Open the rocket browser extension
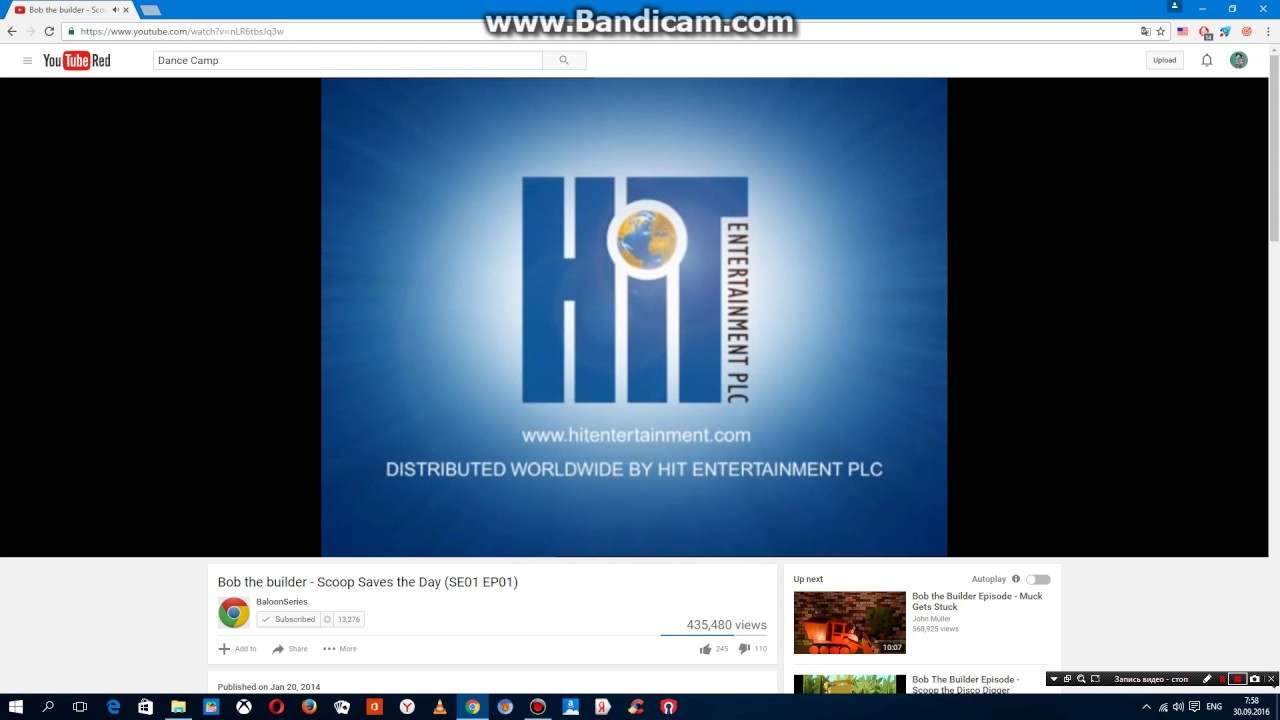The width and height of the screenshot is (1280, 720). 1225,31
